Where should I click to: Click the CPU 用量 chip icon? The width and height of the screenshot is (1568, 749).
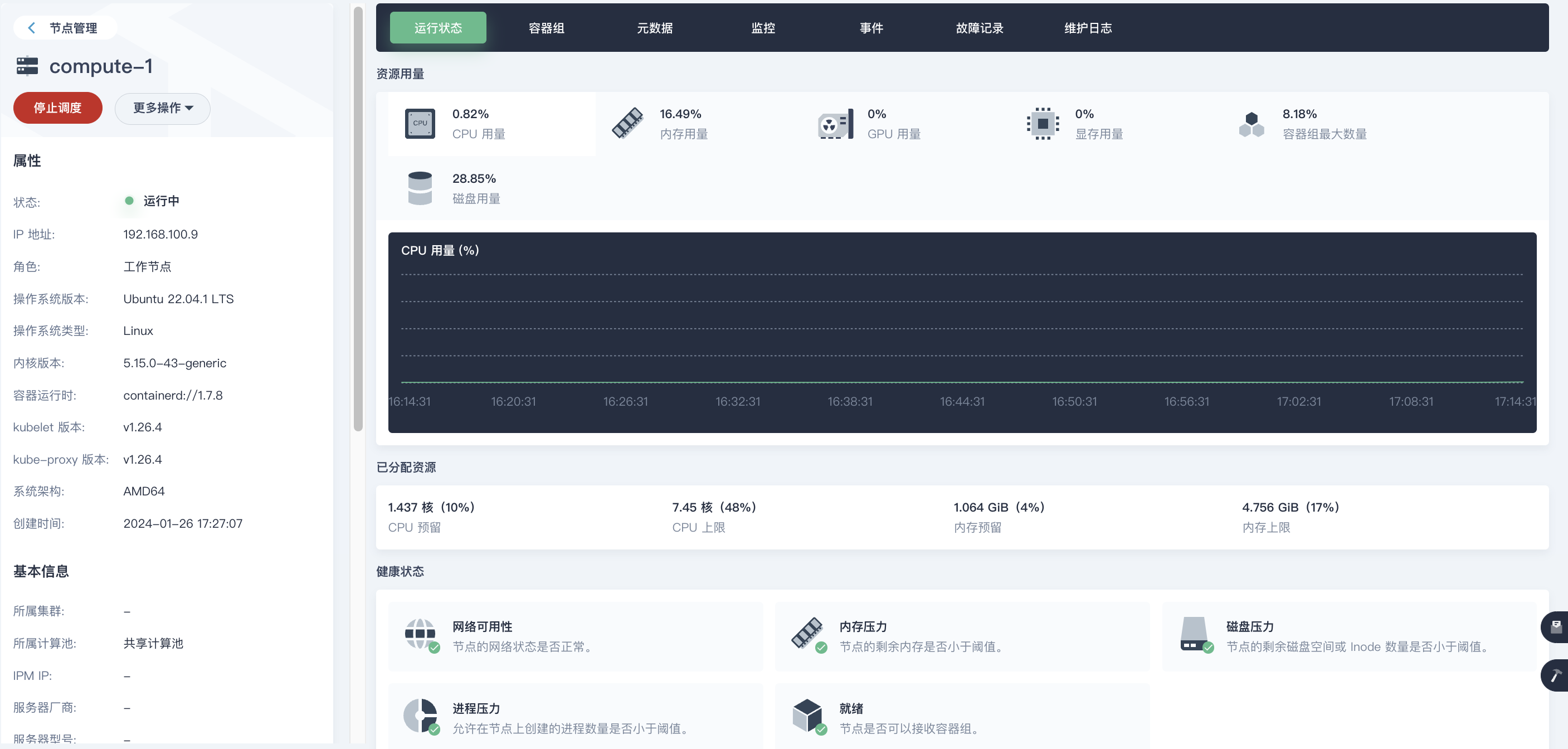(420, 124)
